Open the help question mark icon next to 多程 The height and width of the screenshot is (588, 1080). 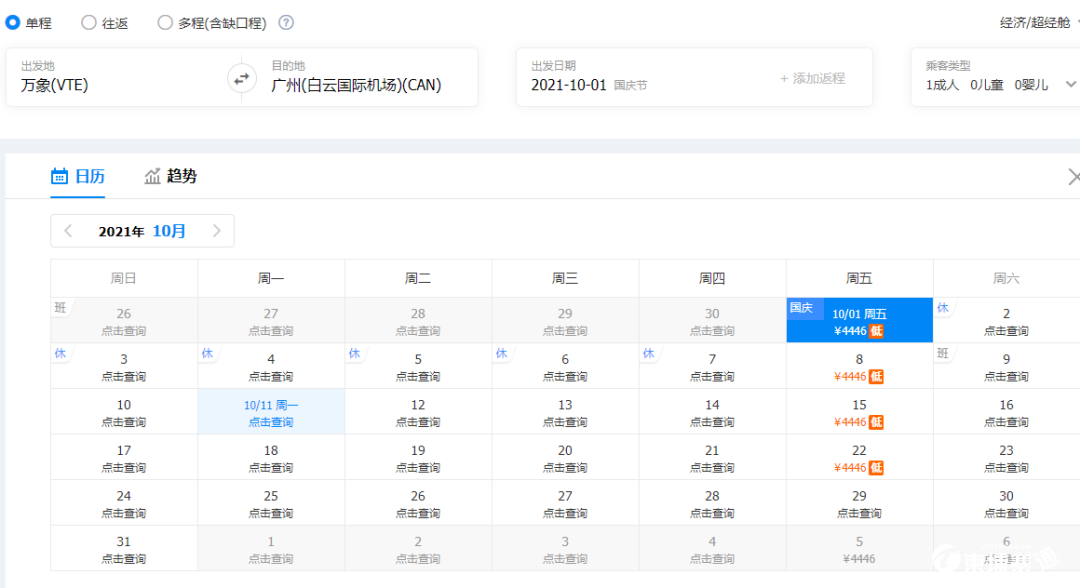point(286,23)
